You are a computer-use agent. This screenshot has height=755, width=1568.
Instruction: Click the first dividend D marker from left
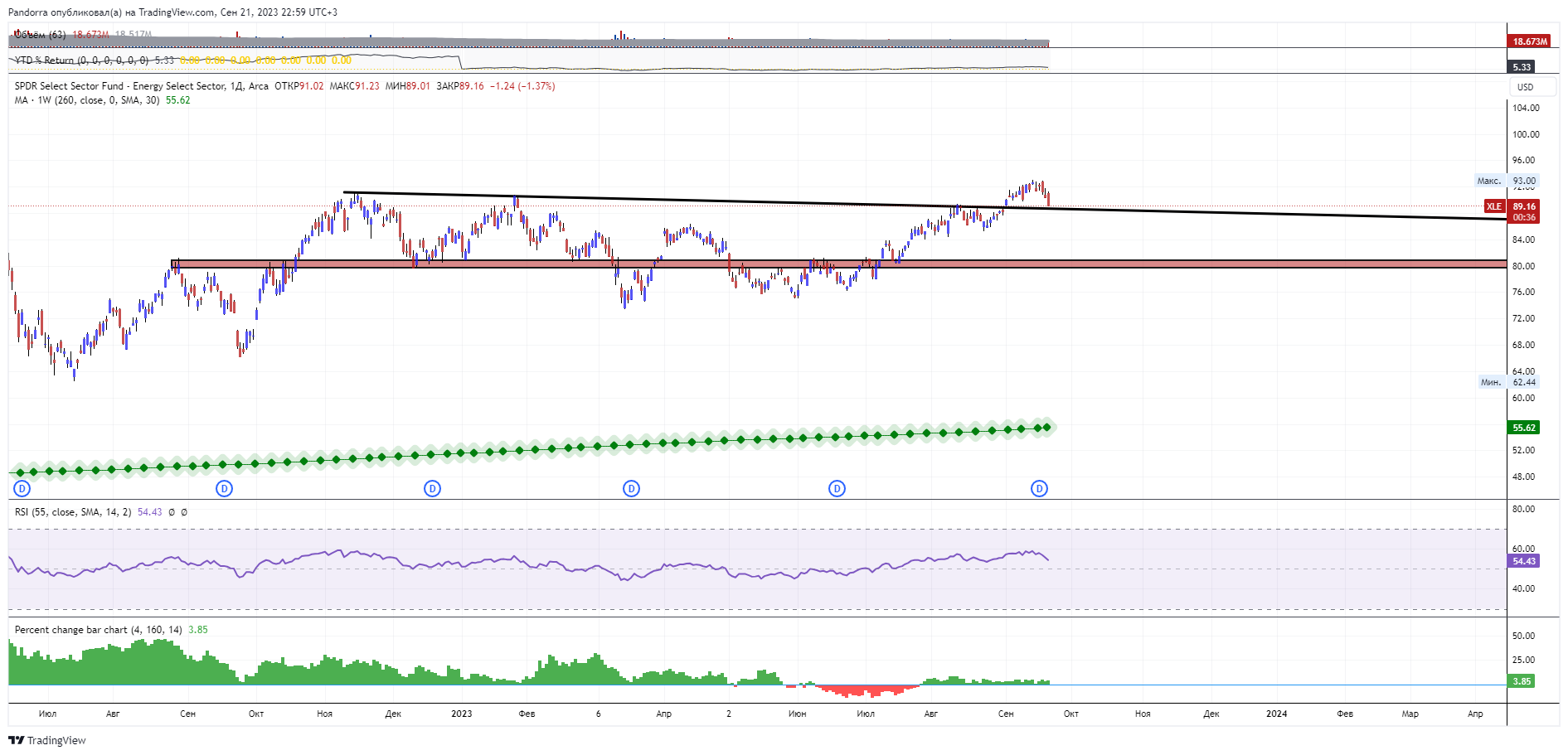[22, 489]
